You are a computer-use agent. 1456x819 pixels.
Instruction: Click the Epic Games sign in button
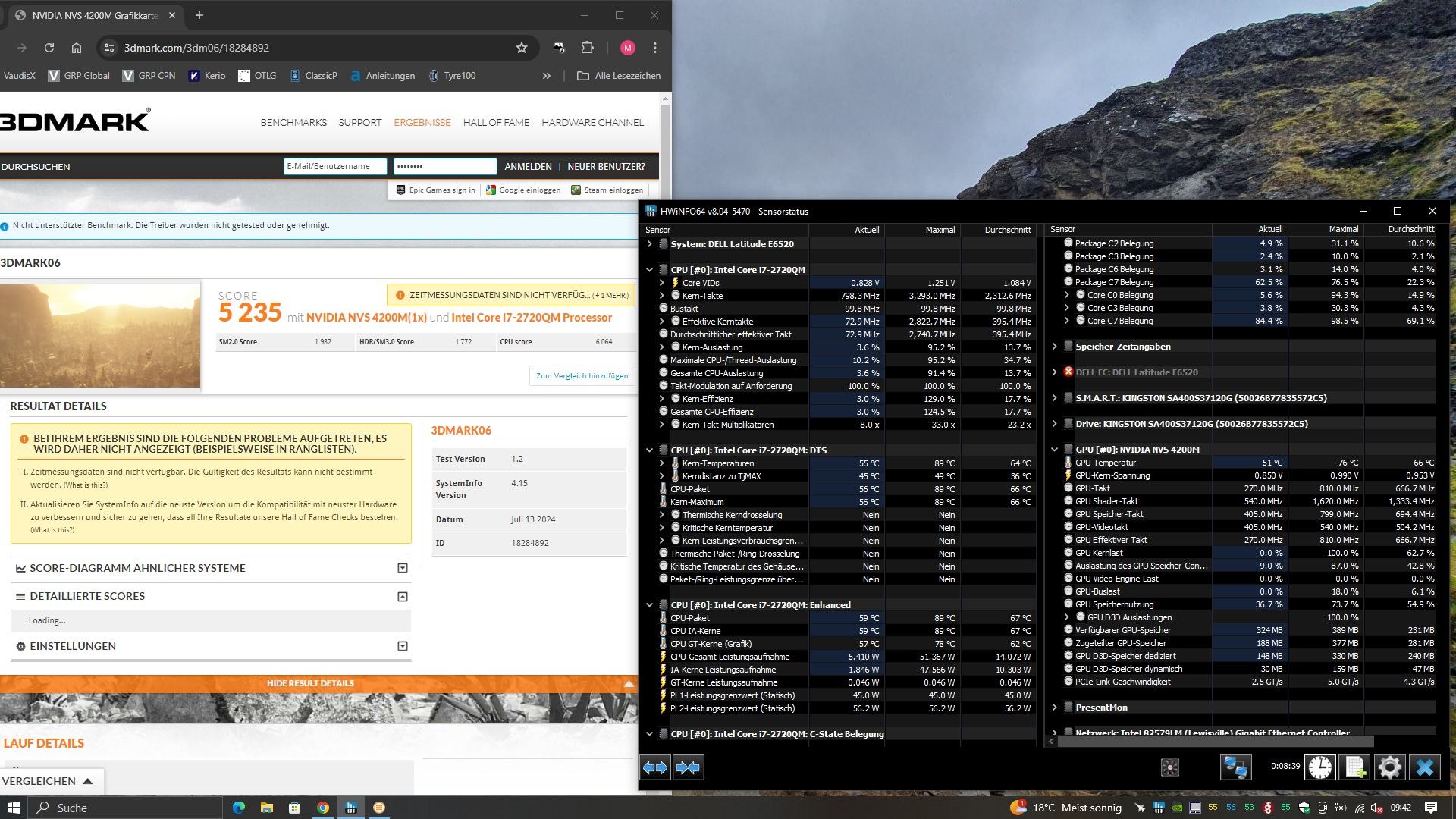[x=436, y=190]
